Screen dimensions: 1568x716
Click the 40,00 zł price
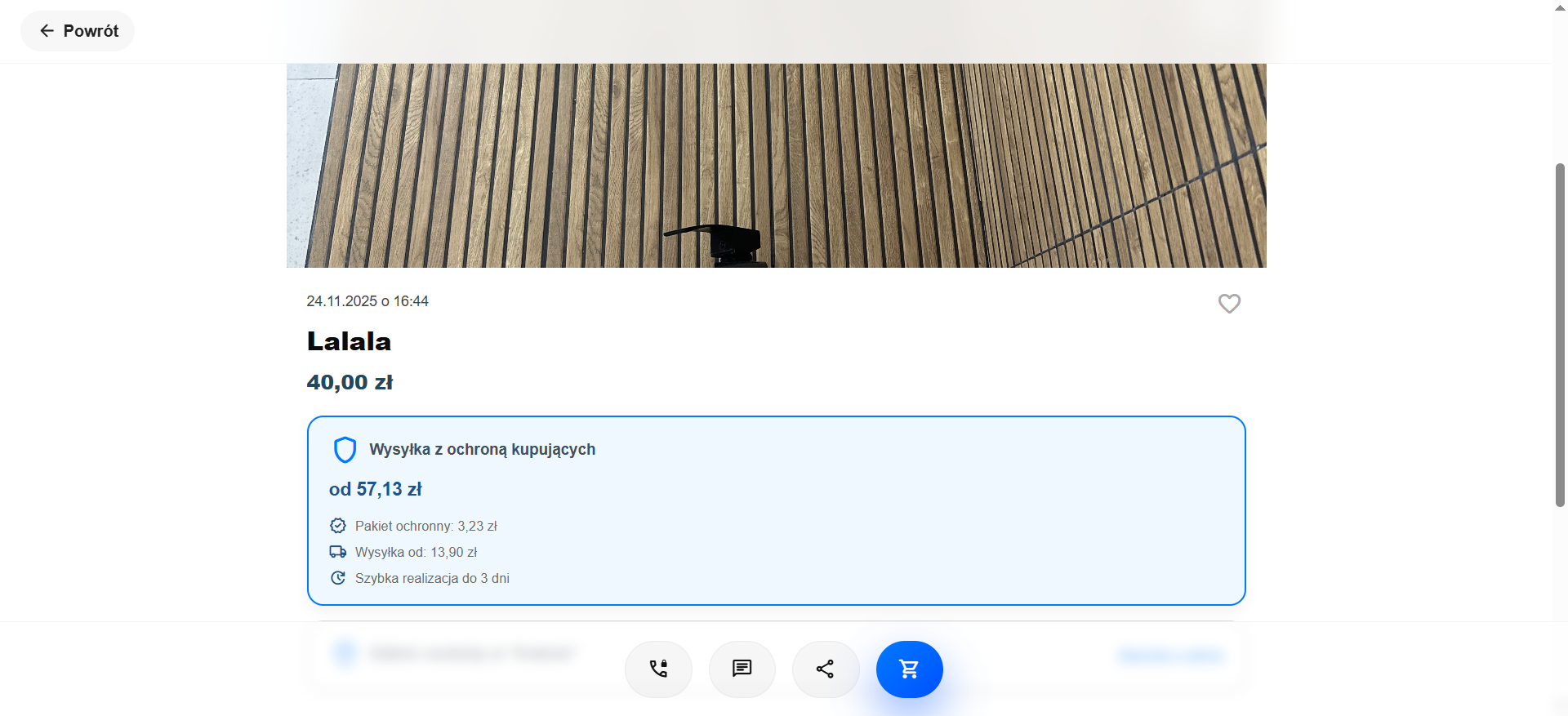point(350,382)
